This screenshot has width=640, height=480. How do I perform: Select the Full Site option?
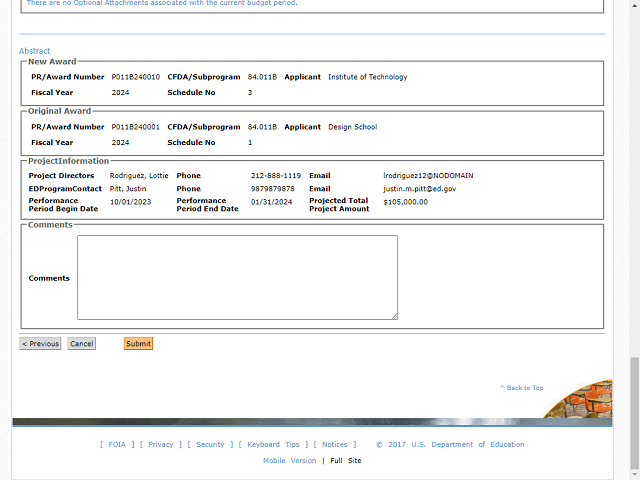(x=346, y=460)
